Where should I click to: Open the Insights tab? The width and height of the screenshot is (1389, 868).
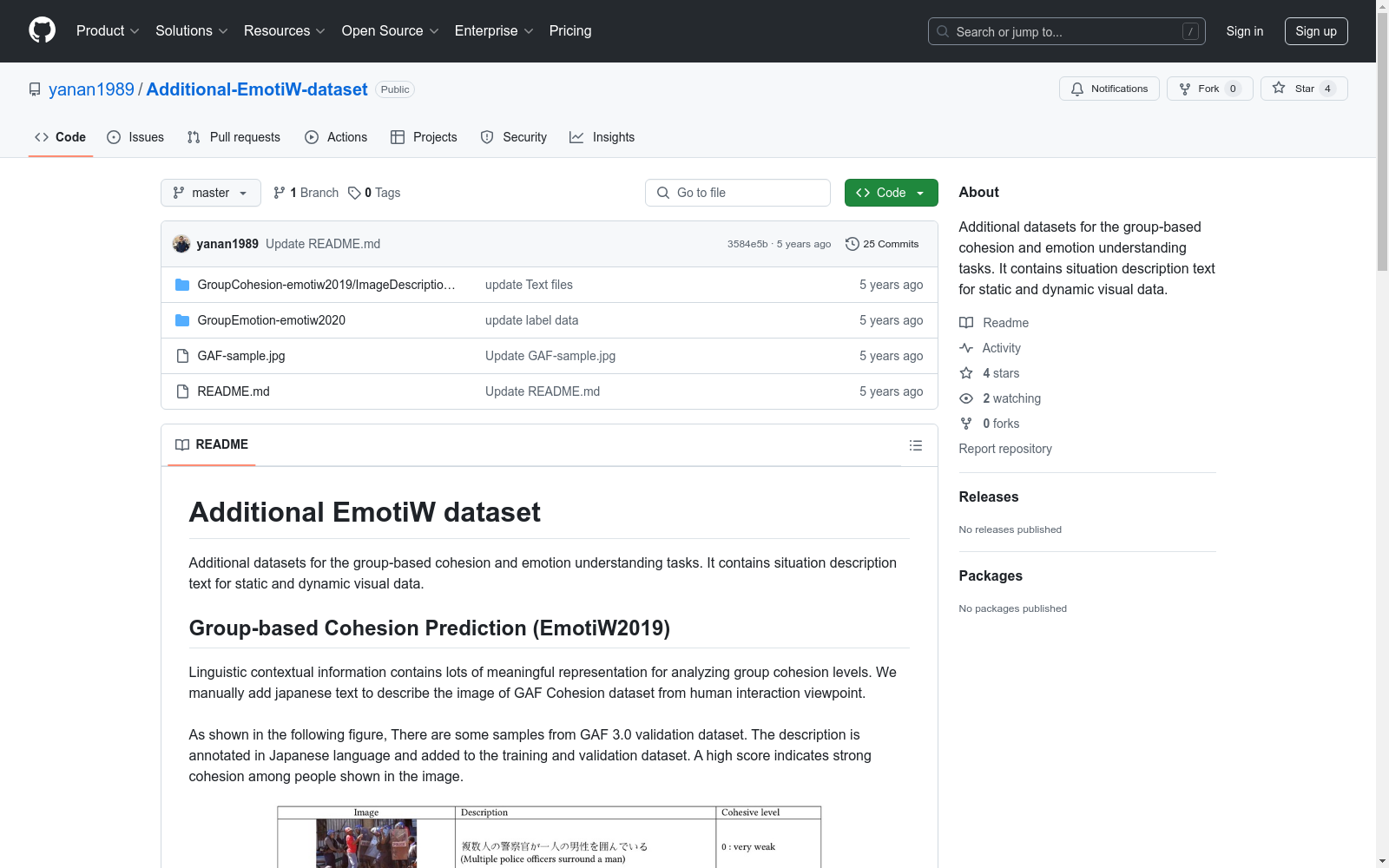[602, 137]
